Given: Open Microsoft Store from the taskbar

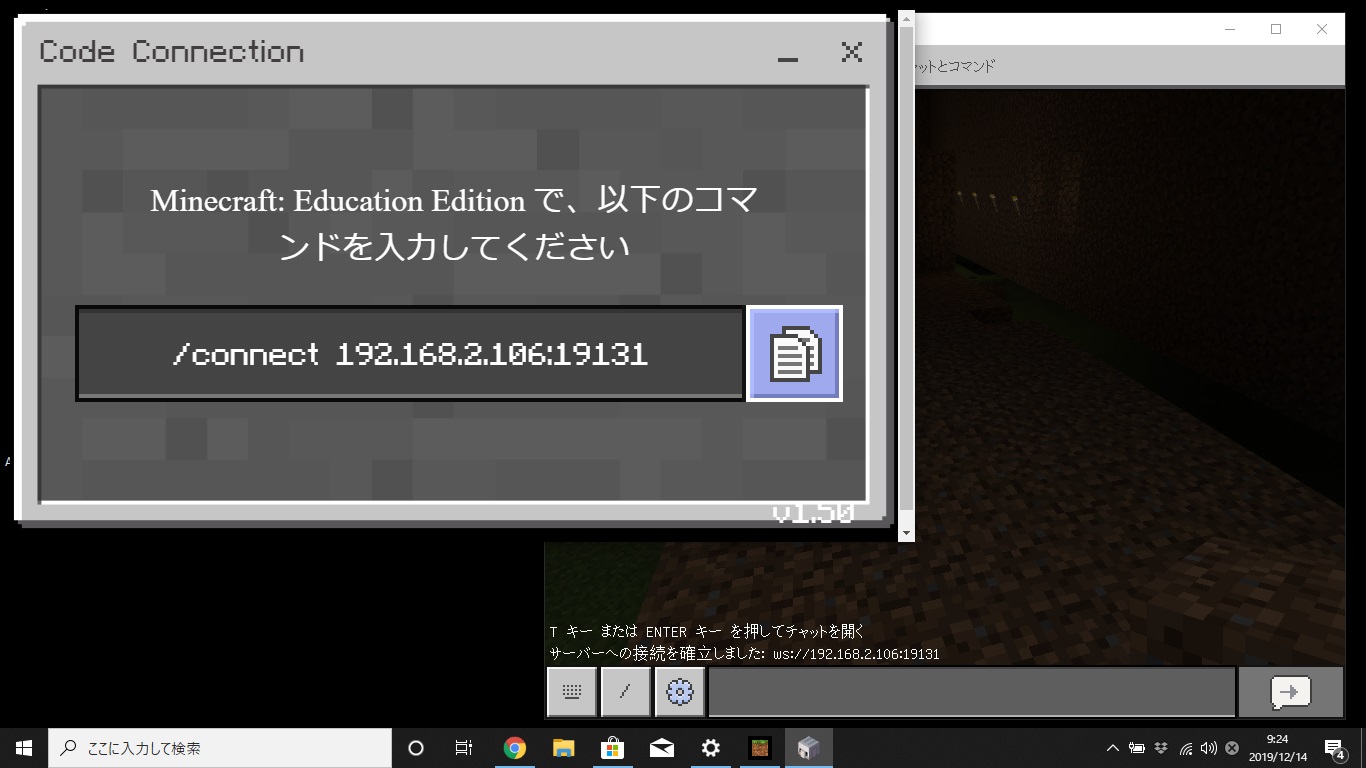Looking at the screenshot, I should coord(613,748).
